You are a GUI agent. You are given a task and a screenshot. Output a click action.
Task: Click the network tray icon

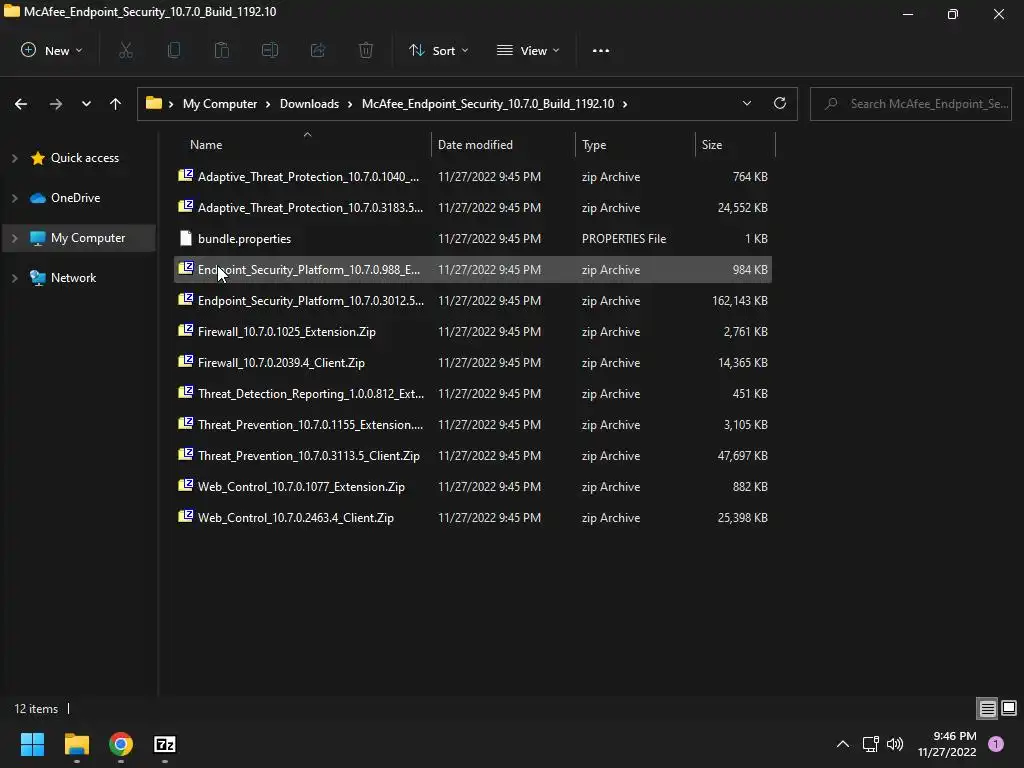870,744
